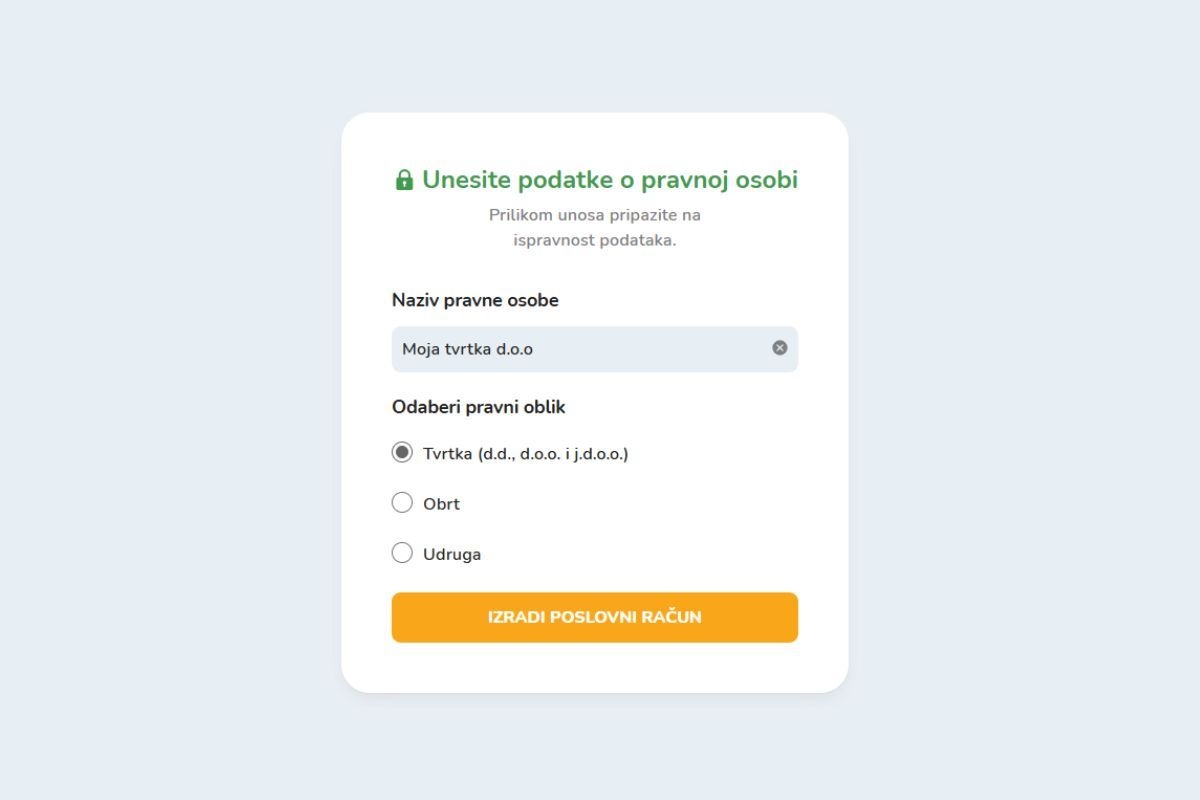Click the "Unesite podatke o pravnoj osobi" heading
1200x800 pixels.
click(x=609, y=180)
